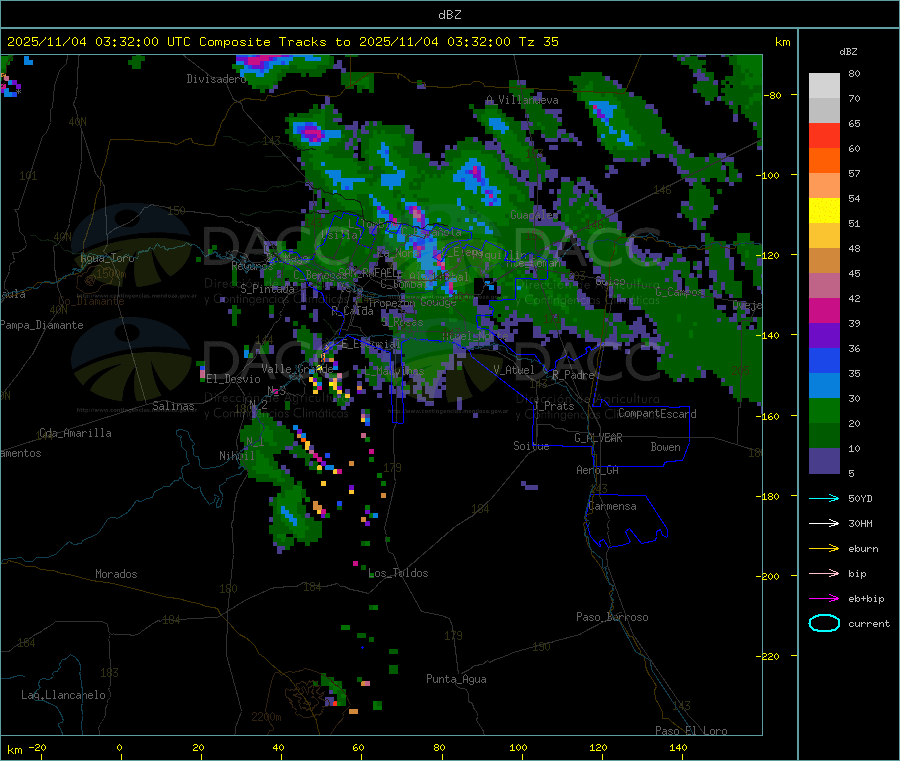The image size is (900, 761).
Task: Click the purple 5 dBZ color swatch
Action: (x=824, y=461)
